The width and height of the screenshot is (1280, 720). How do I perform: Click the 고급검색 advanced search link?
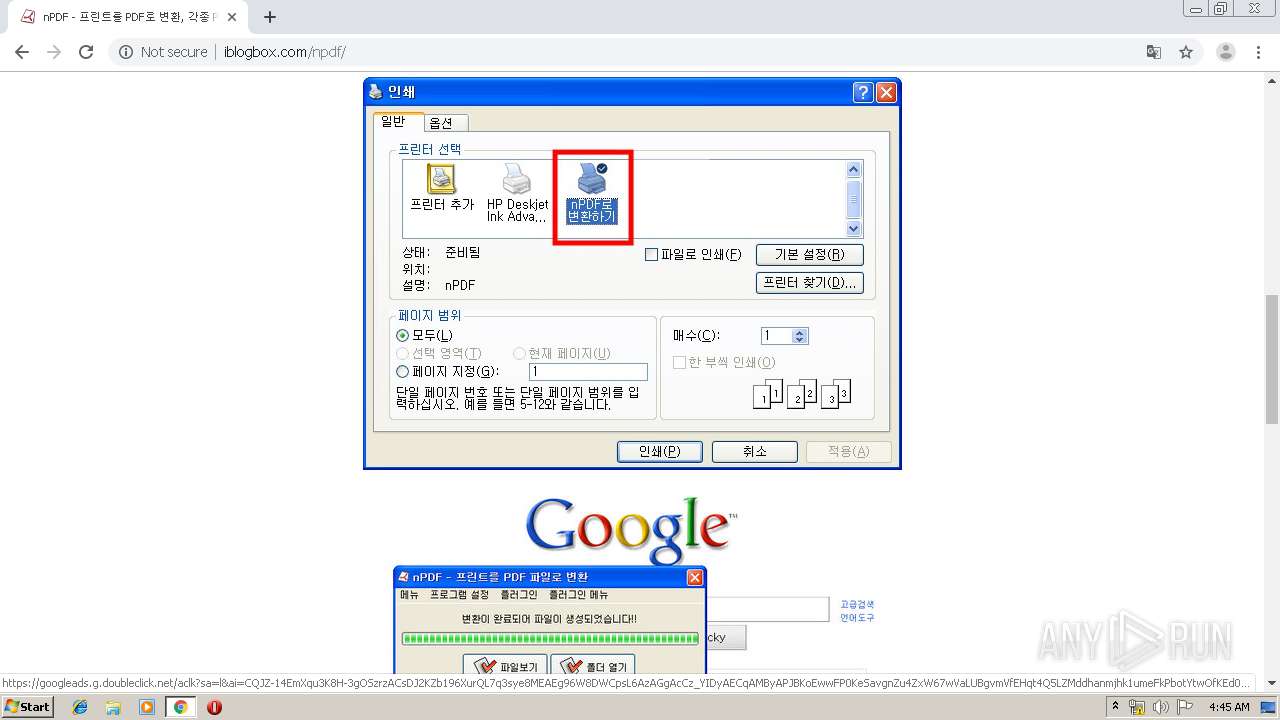coord(857,604)
